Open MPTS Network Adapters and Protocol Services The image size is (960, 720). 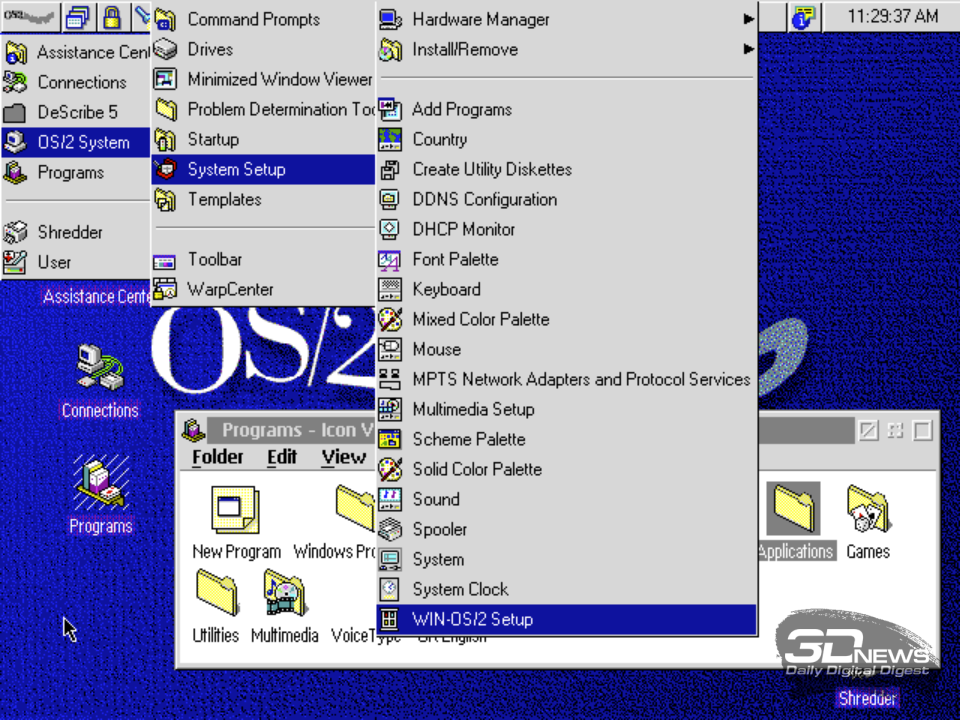(x=566, y=379)
